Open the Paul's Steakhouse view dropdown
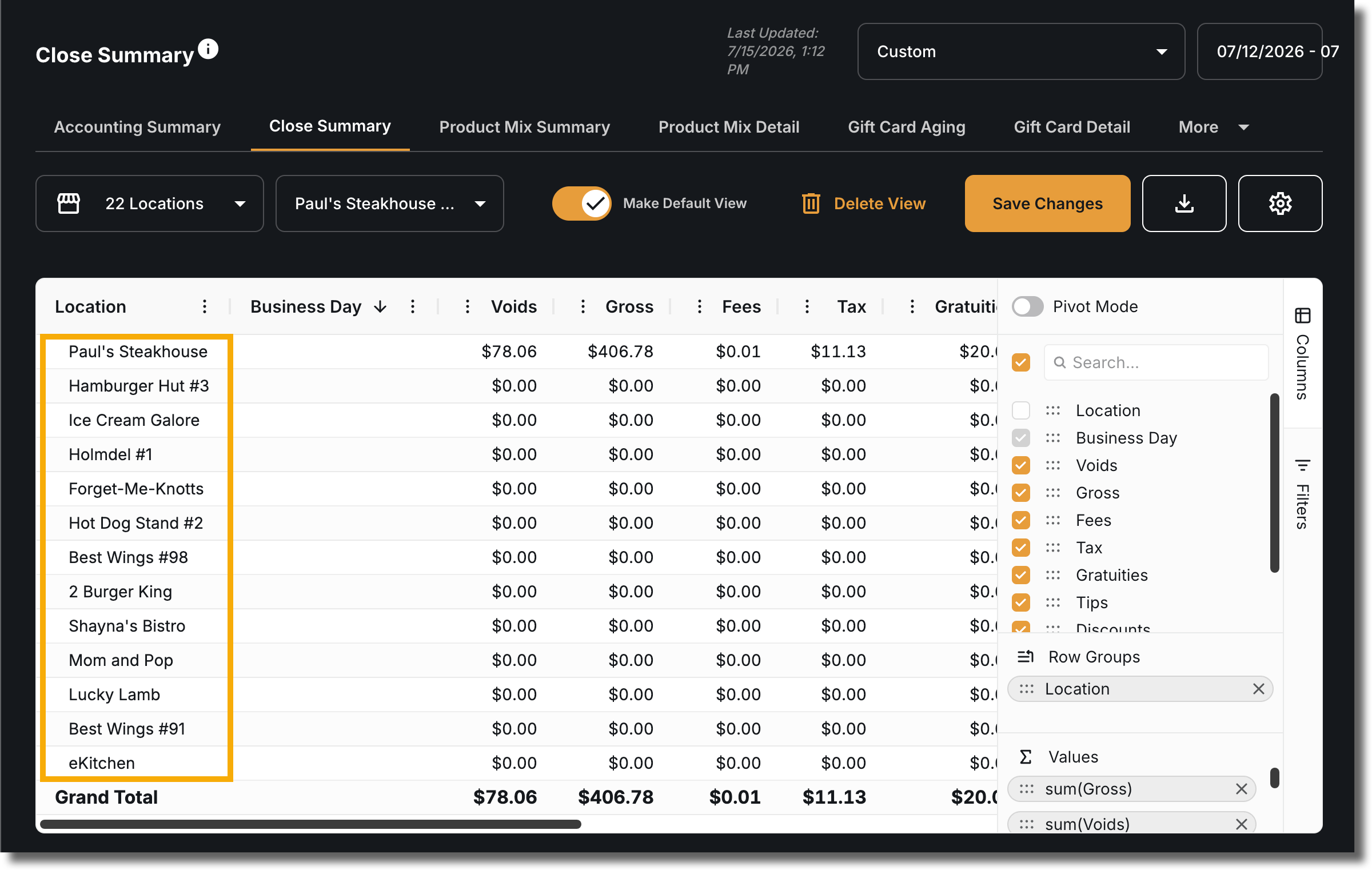Screen dimensions: 1372x870 pyautogui.click(x=389, y=203)
